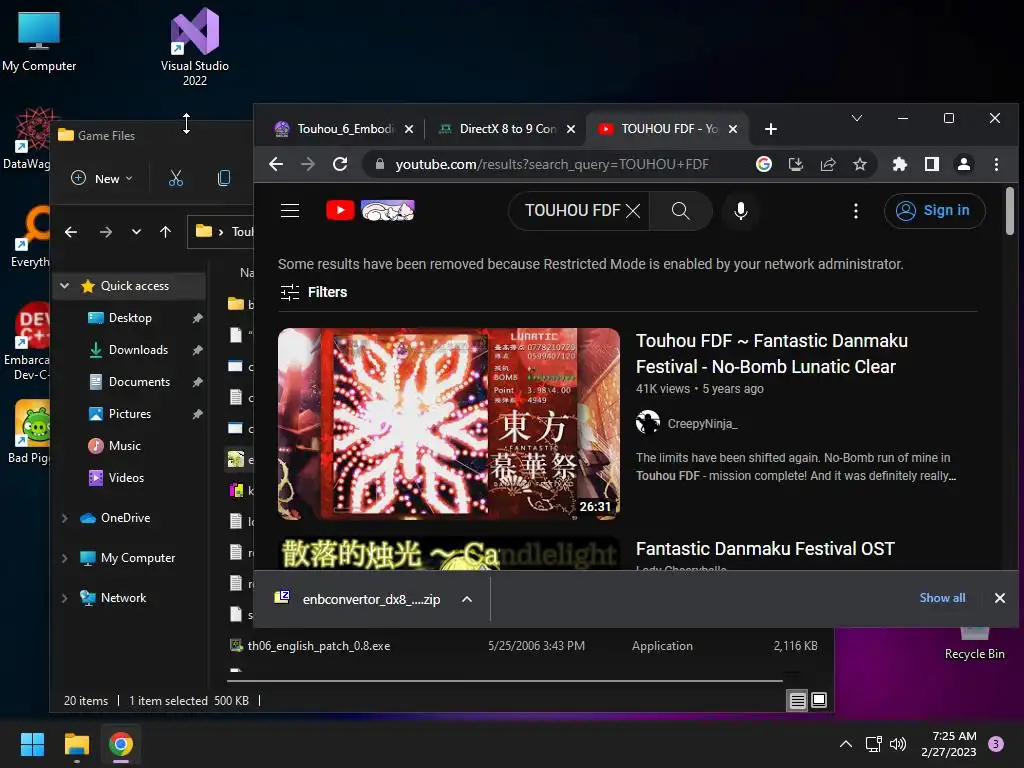This screenshot has width=1024, height=768.
Task: Go forward in File Explorer
Action: pos(105,231)
